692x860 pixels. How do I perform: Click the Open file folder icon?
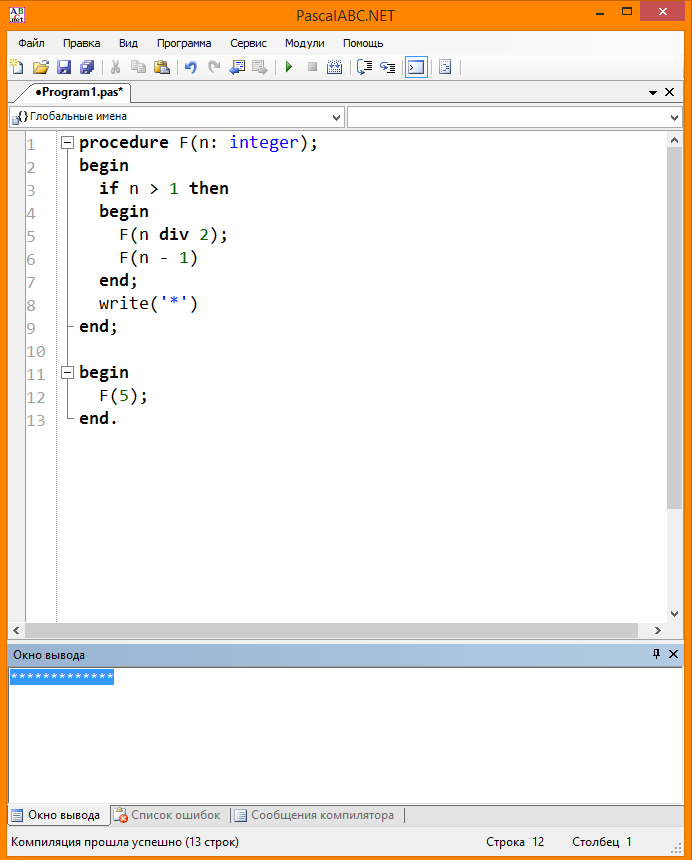click(x=41, y=67)
